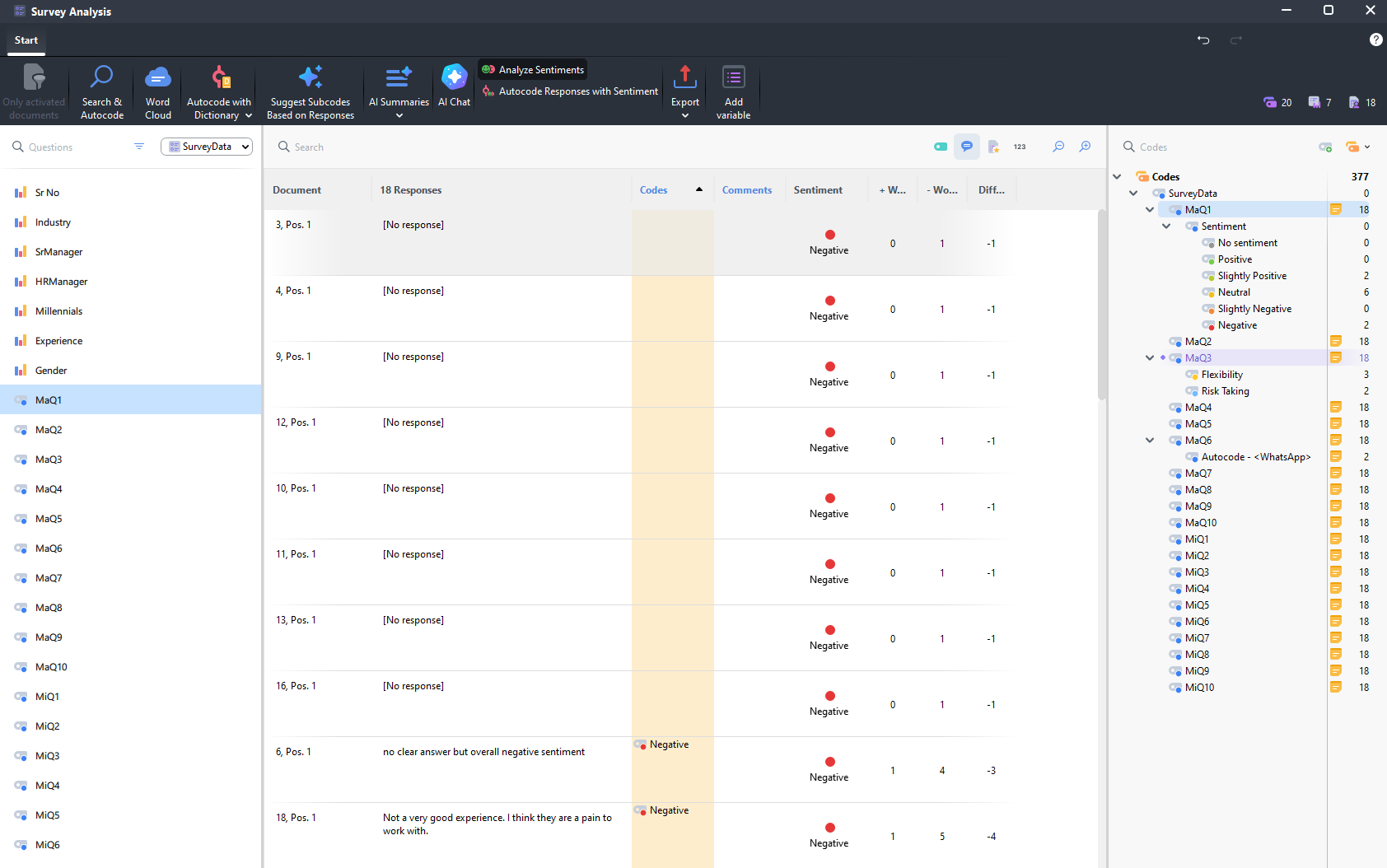Focus the responses Search field
The height and width of the screenshot is (868, 1387).
tap(593, 147)
